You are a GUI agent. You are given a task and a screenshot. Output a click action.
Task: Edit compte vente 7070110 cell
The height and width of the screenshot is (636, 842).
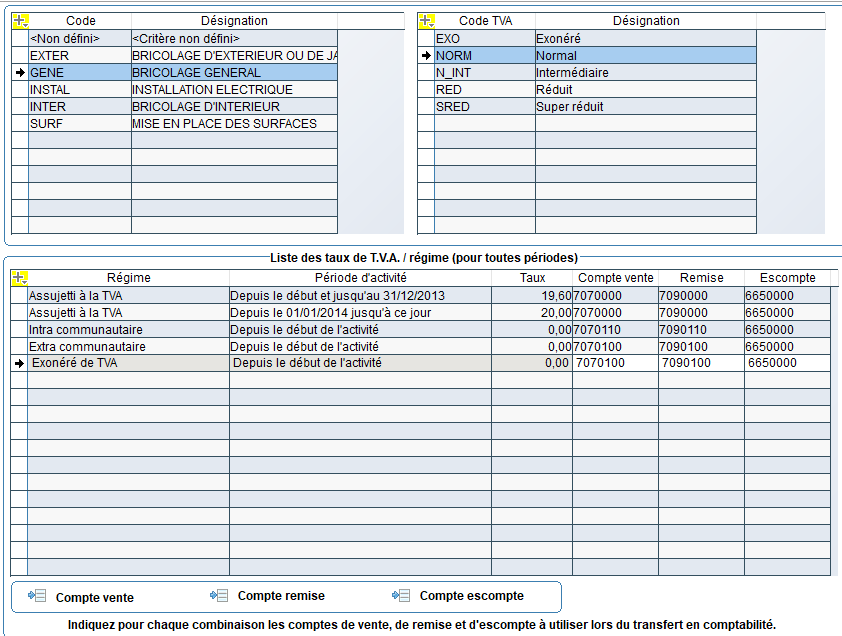(615, 330)
